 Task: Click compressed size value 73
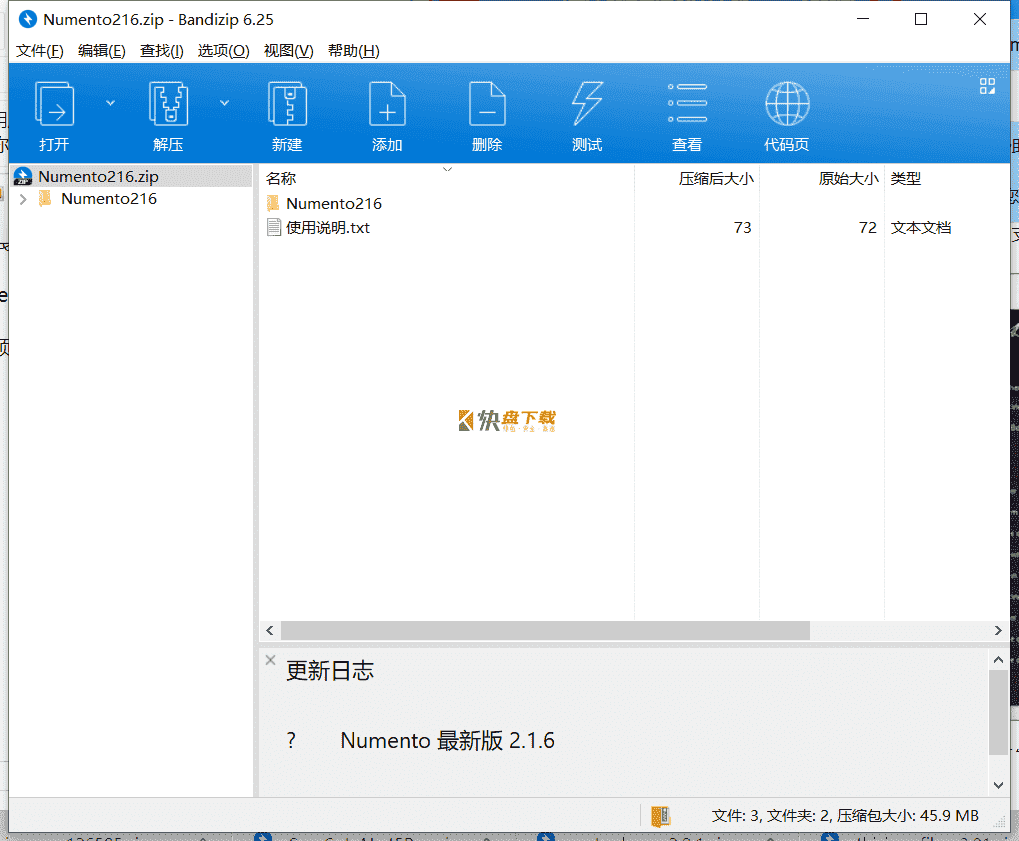click(x=743, y=227)
